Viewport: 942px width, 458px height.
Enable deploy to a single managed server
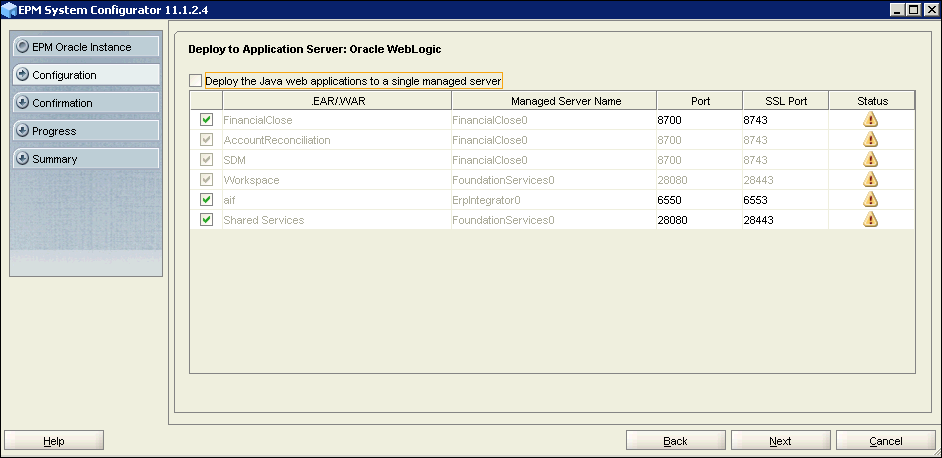[x=196, y=81]
